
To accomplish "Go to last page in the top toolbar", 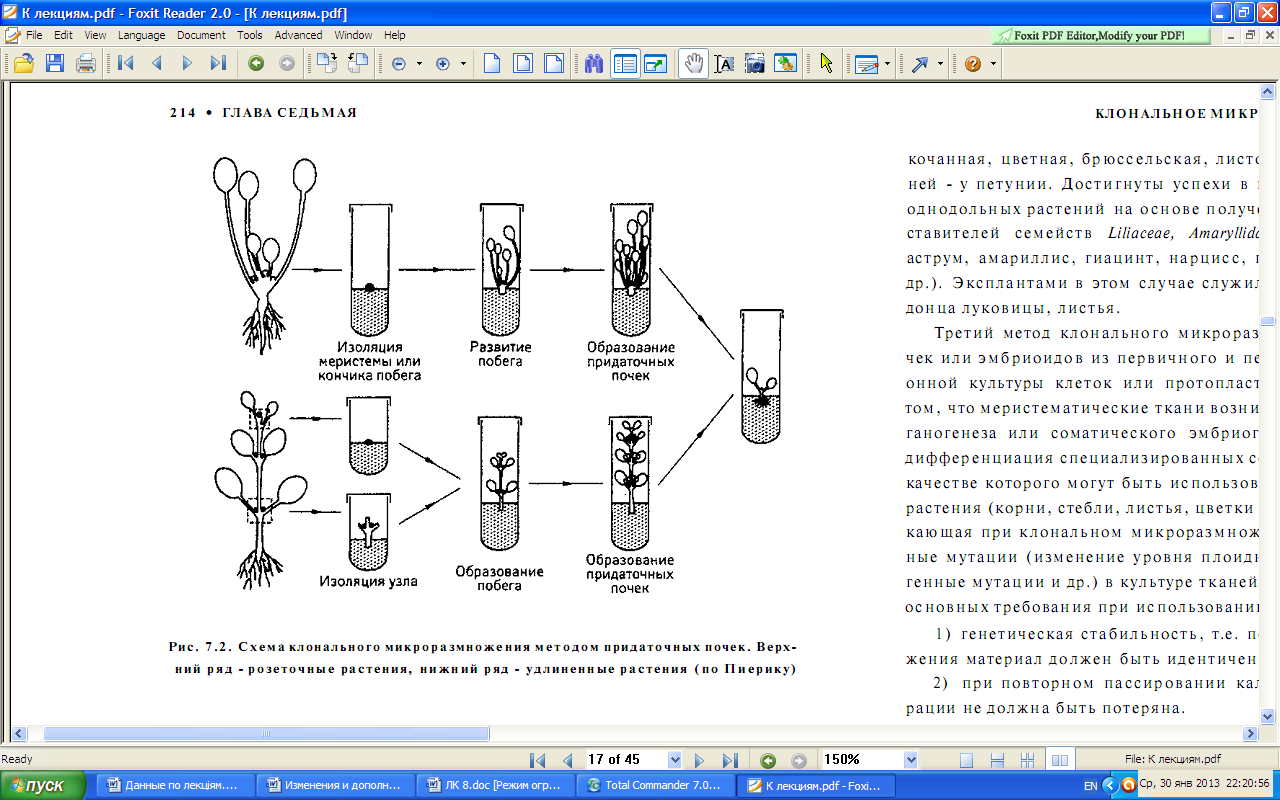I will point(218,63).
